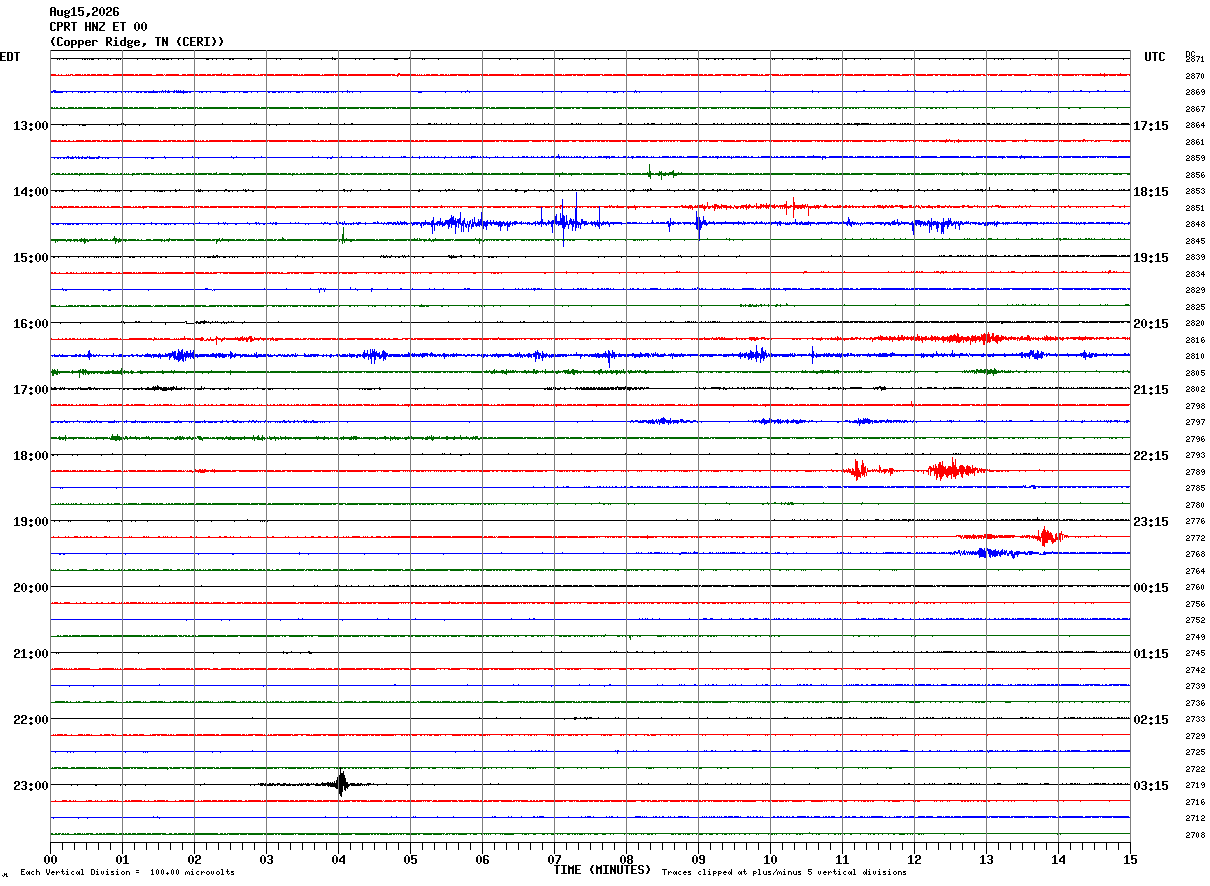Click the DC offset value 2871
1210x886 pixels.
coord(1195,60)
